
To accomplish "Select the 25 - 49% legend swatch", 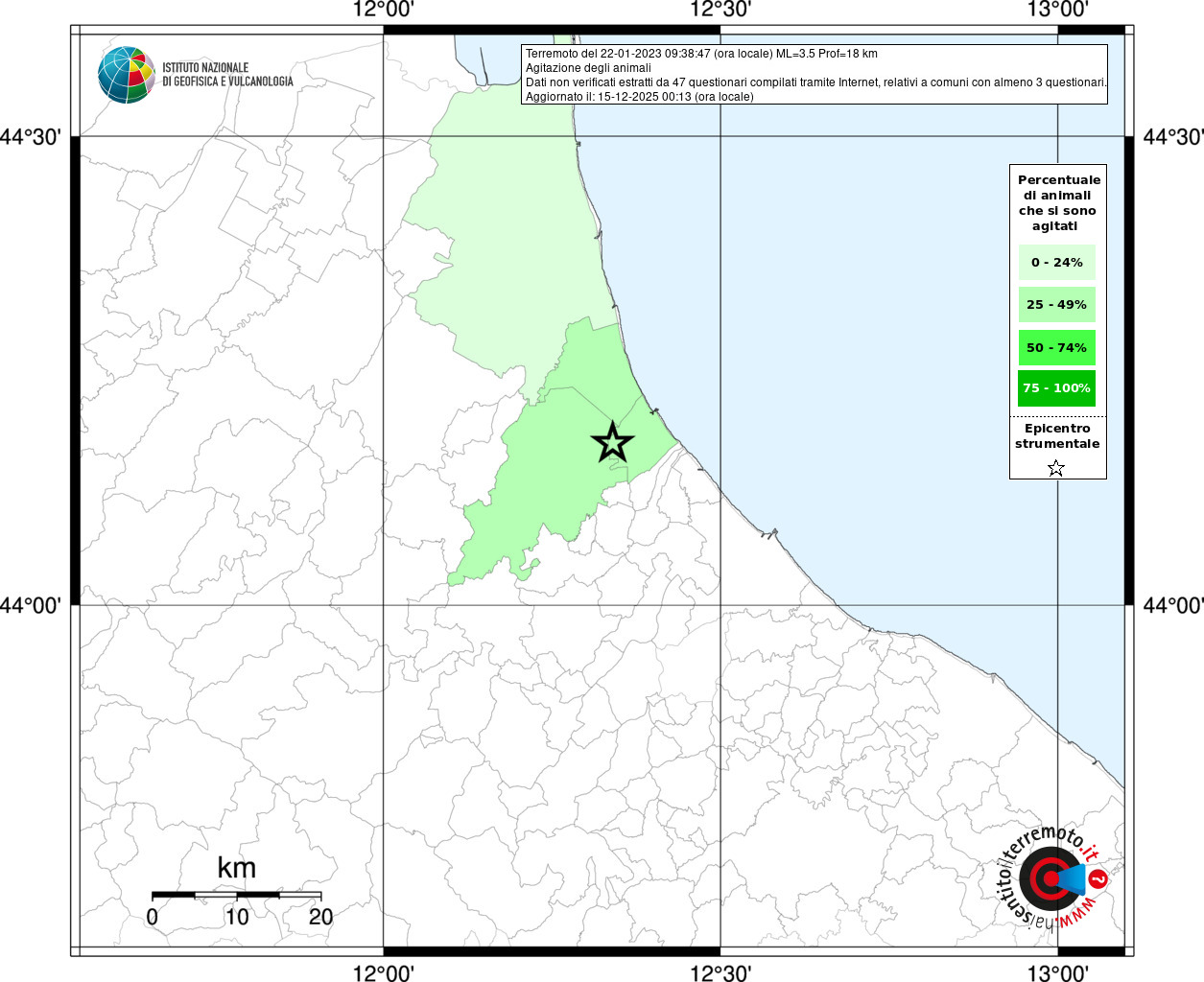I will pyautogui.click(x=1056, y=305).
